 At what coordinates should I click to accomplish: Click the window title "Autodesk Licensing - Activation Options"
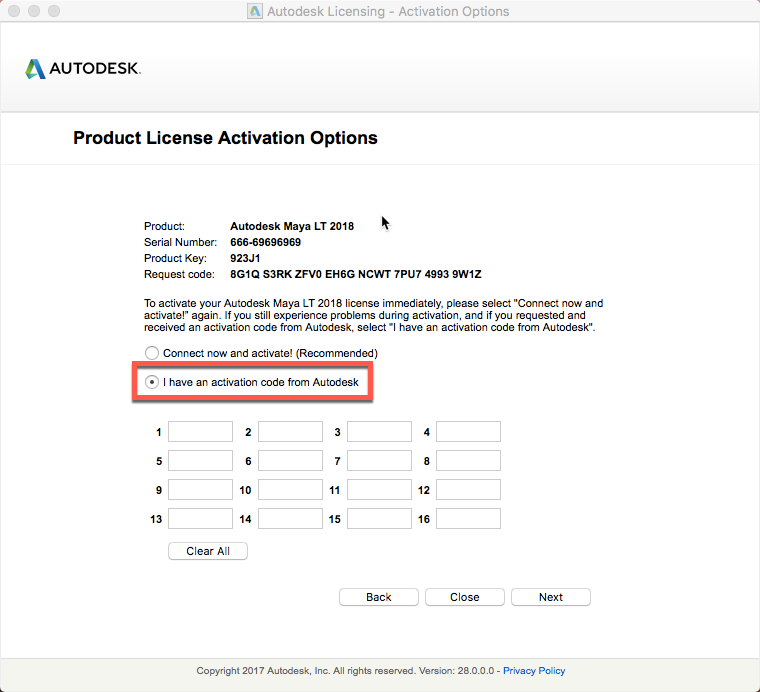tap(388, 11)
